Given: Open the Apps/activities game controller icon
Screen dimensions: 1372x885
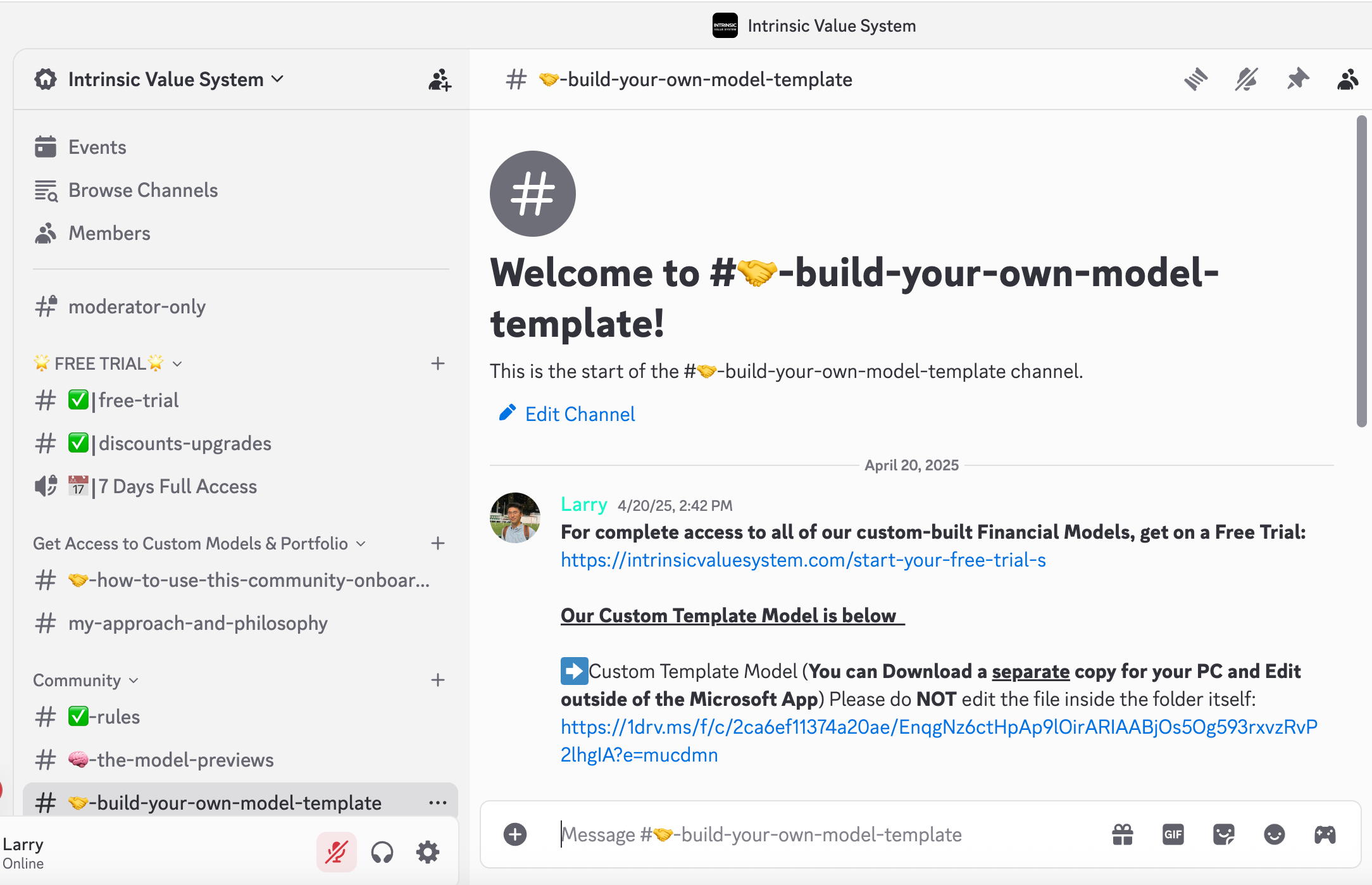Looking at the screenshot, I should pyautogui.click(x=1325, y=834).
